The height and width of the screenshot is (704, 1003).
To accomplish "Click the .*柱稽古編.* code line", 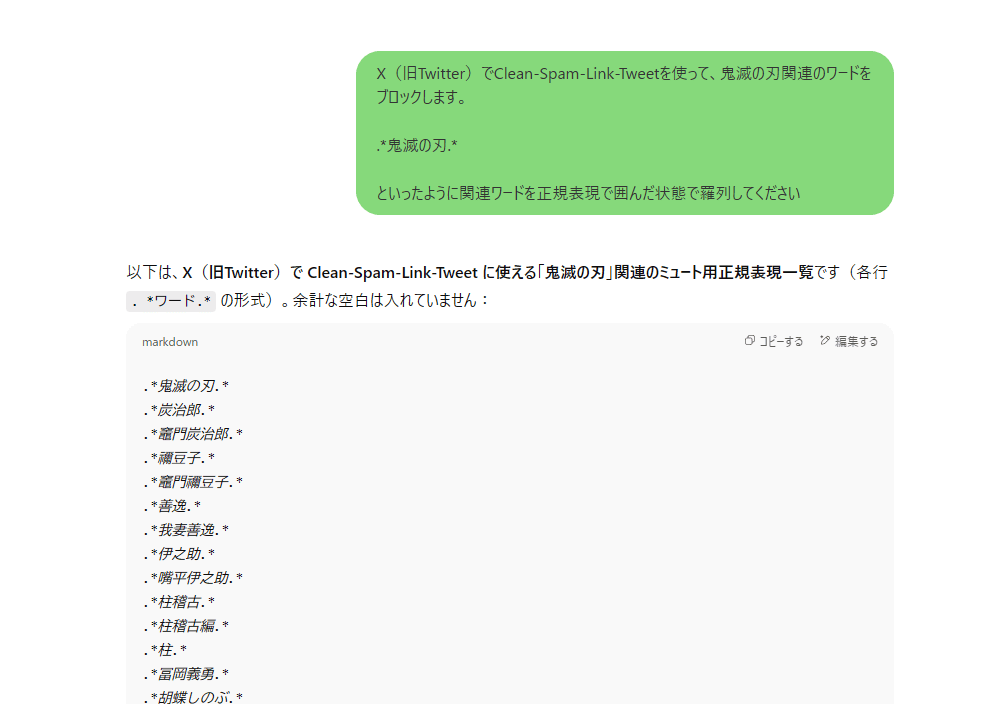I will pos(186,626).
